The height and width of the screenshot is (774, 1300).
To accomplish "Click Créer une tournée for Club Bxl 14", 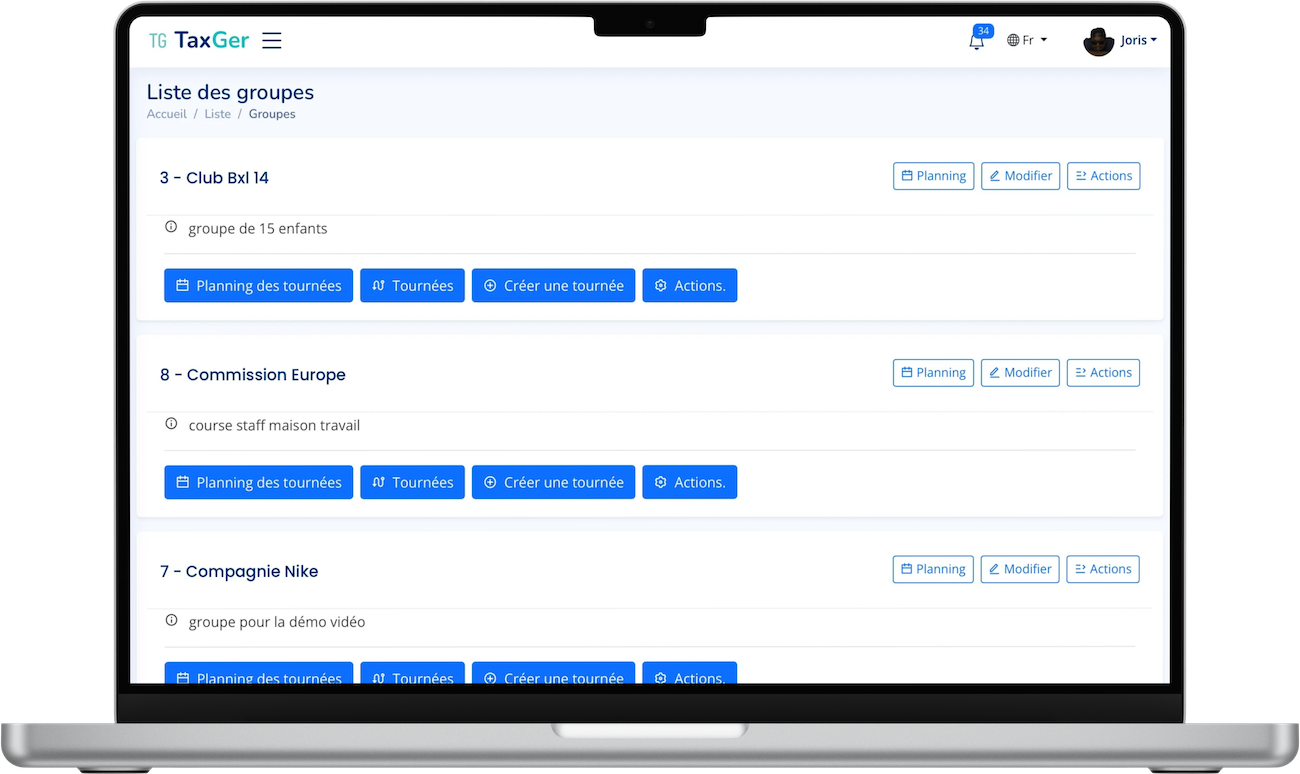I will pos(553,285).
